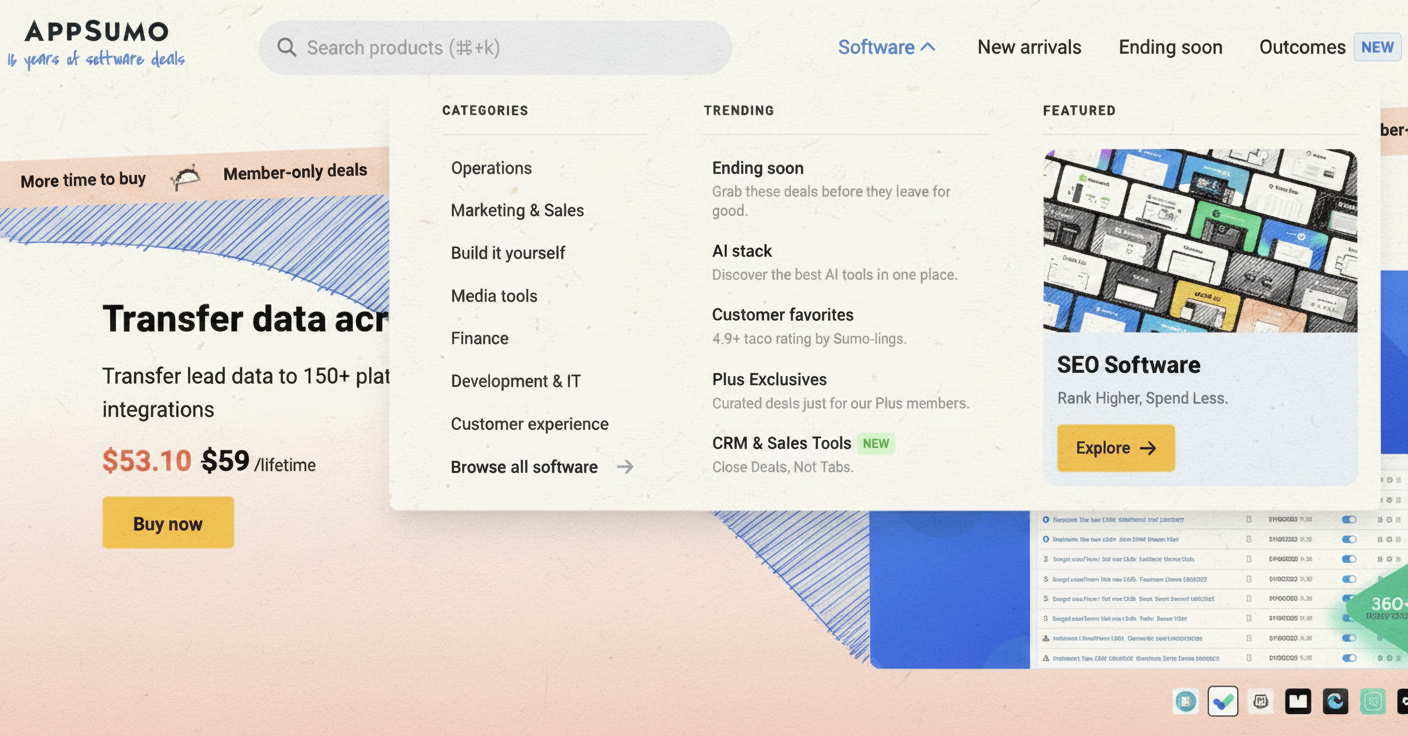Choose the Development & IT category

click(516, 381)
